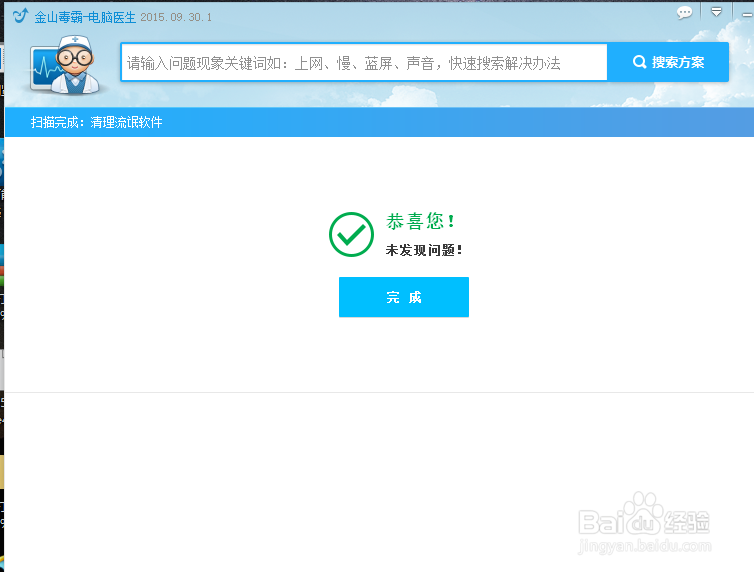Screen dimensions: 754x572
Task: Click the 完成 button
Action: click(403, 297)
